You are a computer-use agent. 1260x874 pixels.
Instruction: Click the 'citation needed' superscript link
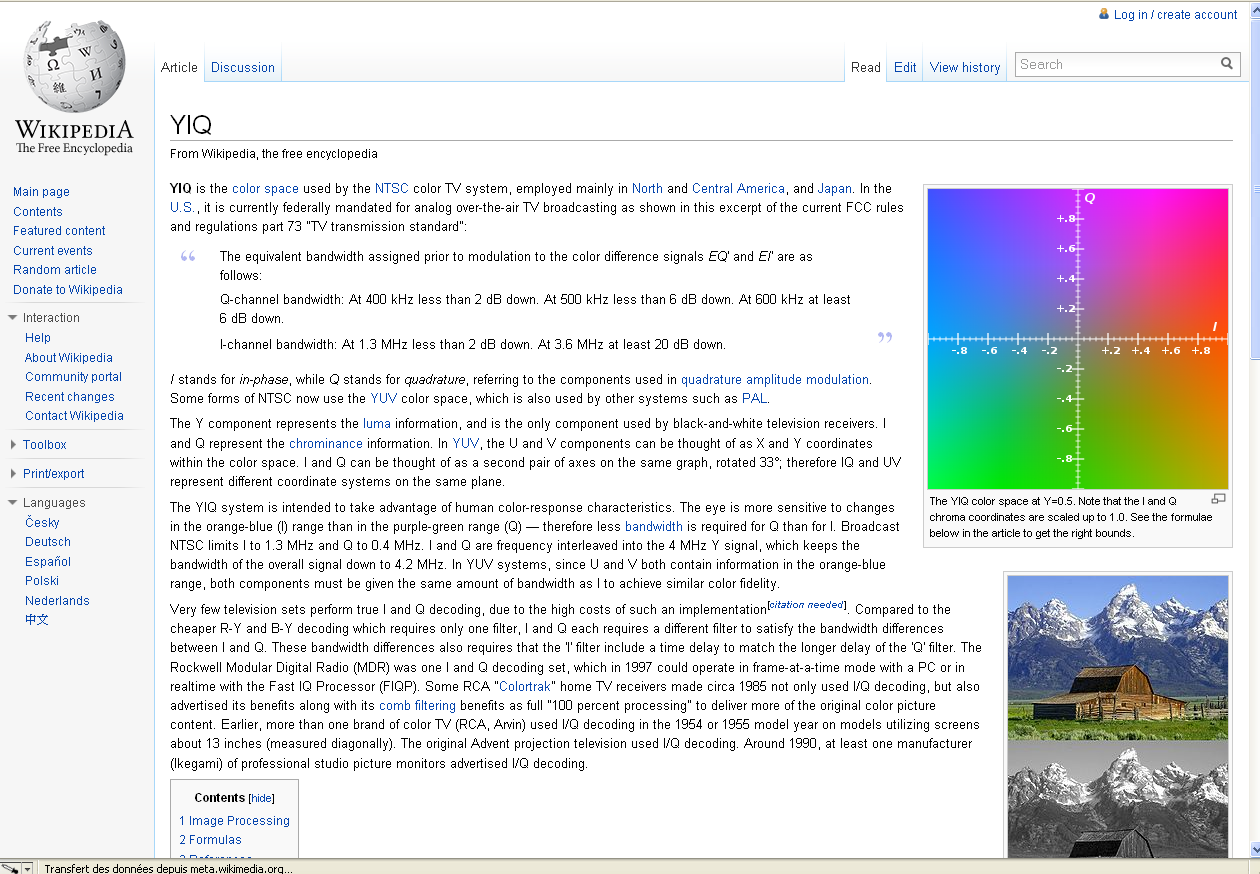pyautogui.click(x=806, y=605)
